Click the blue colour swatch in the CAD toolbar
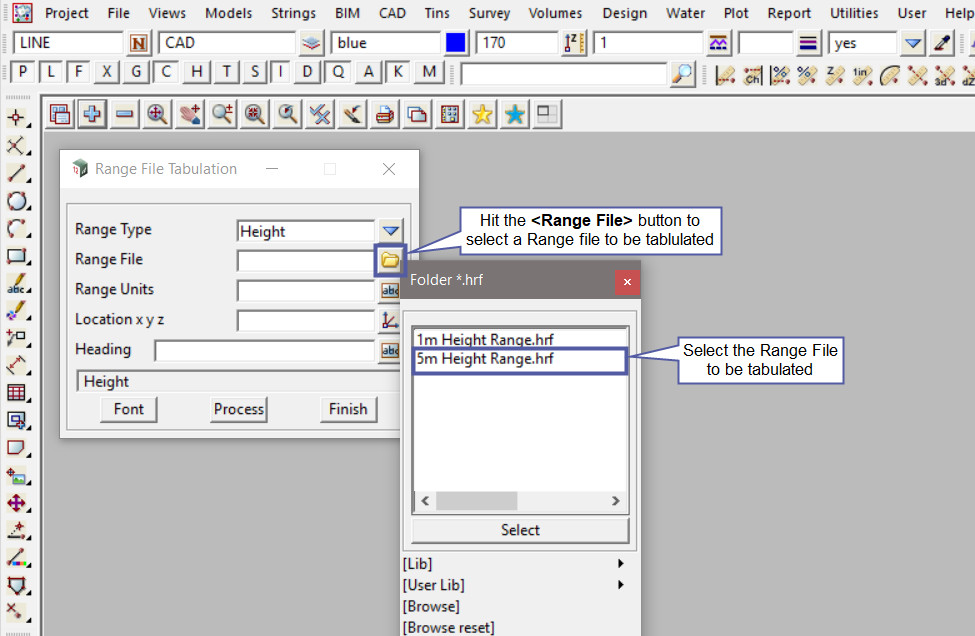 click(x=456, y=43)
